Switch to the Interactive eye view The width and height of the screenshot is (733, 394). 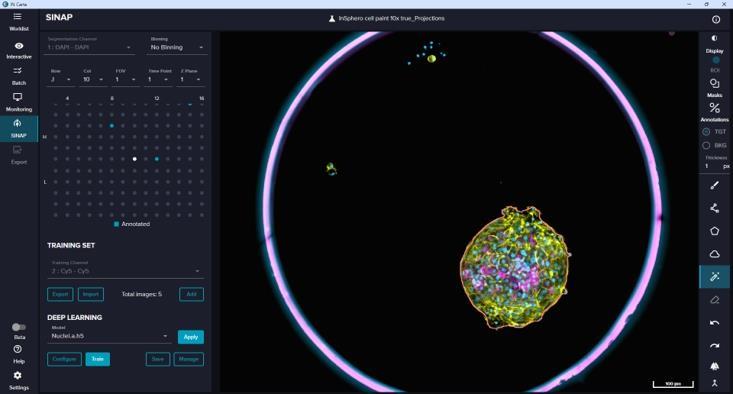coord(19,46)
